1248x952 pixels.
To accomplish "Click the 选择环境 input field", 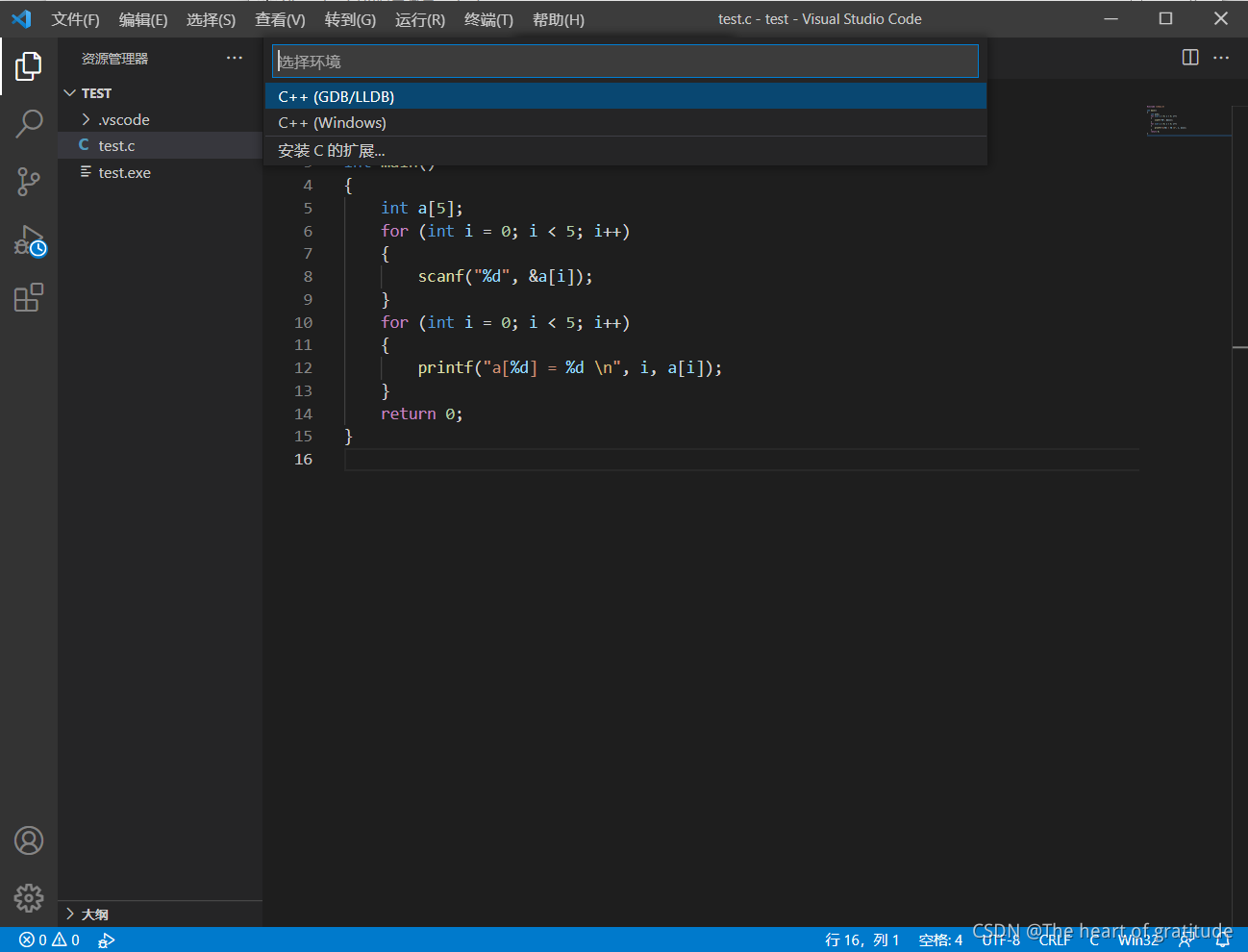I will [x=626, y=62].
